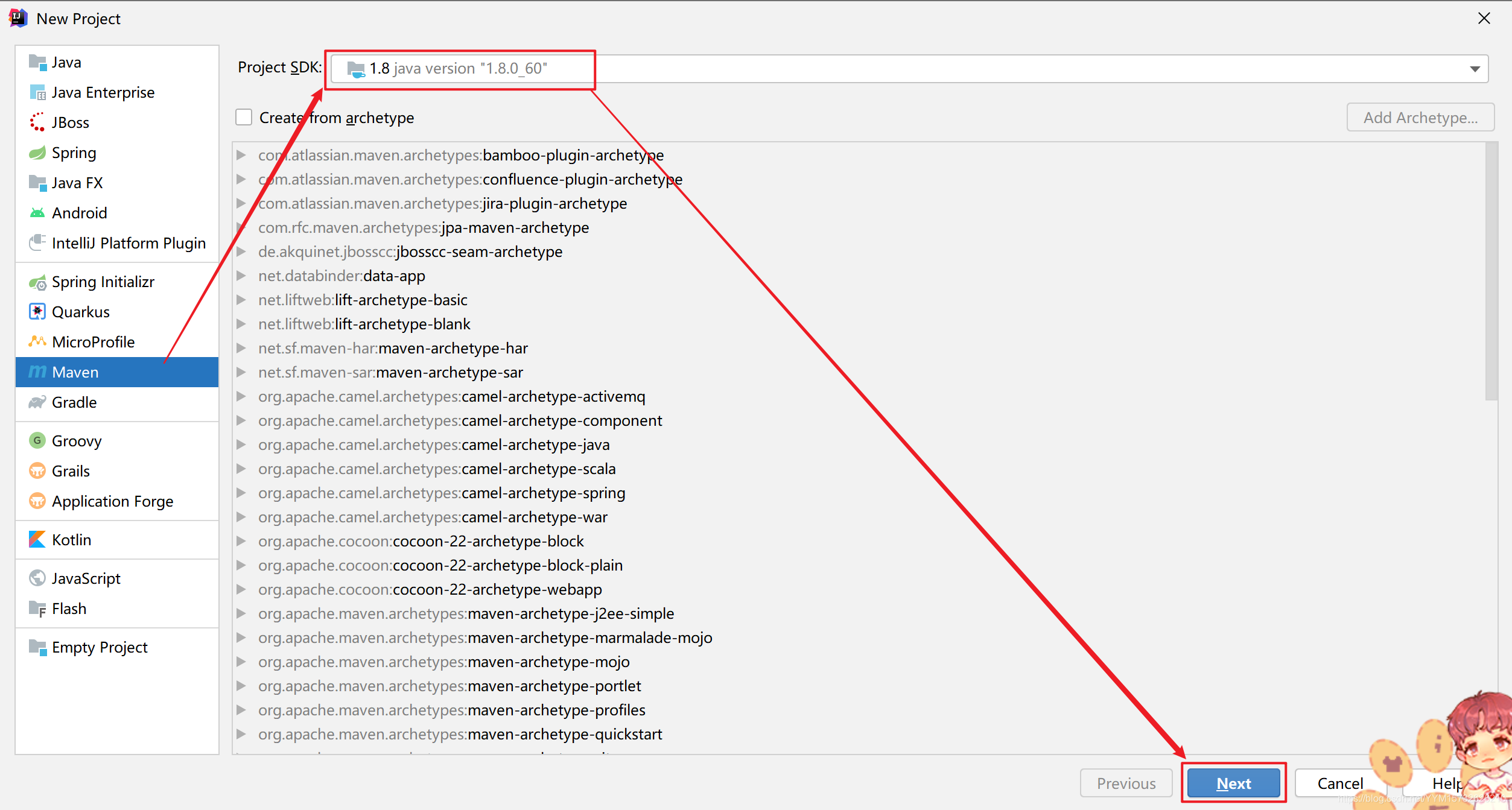
Task: Expand the confluence-plugin-archetype node
Action: coord(241,179)
